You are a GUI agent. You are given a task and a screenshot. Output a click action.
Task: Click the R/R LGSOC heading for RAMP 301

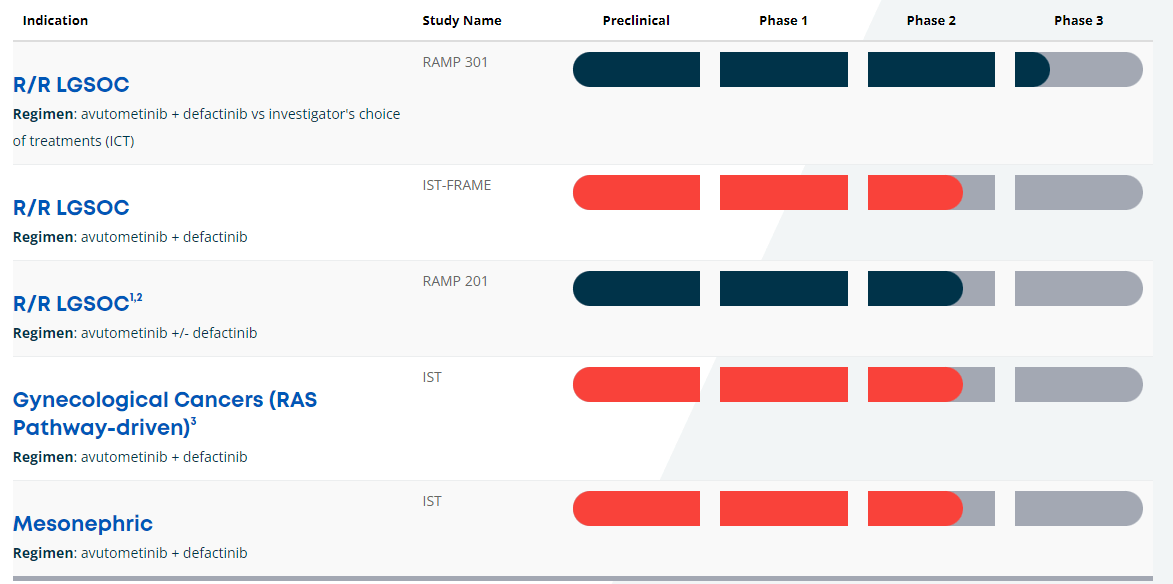pos(71,85)
